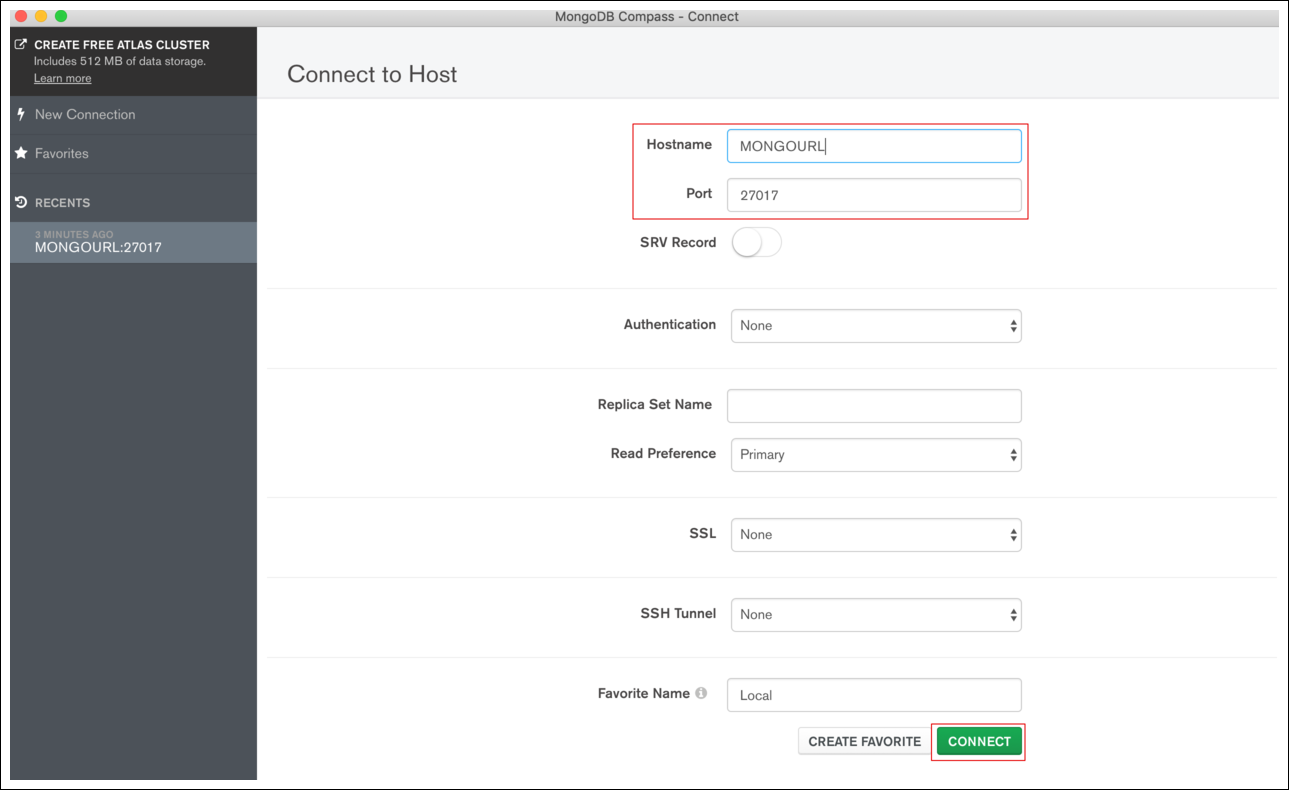The height and width of the screenshot is (790, 1289).
Task: Click the Connect to Host heading
Action: pyautogui.click(x=372, y=74)
